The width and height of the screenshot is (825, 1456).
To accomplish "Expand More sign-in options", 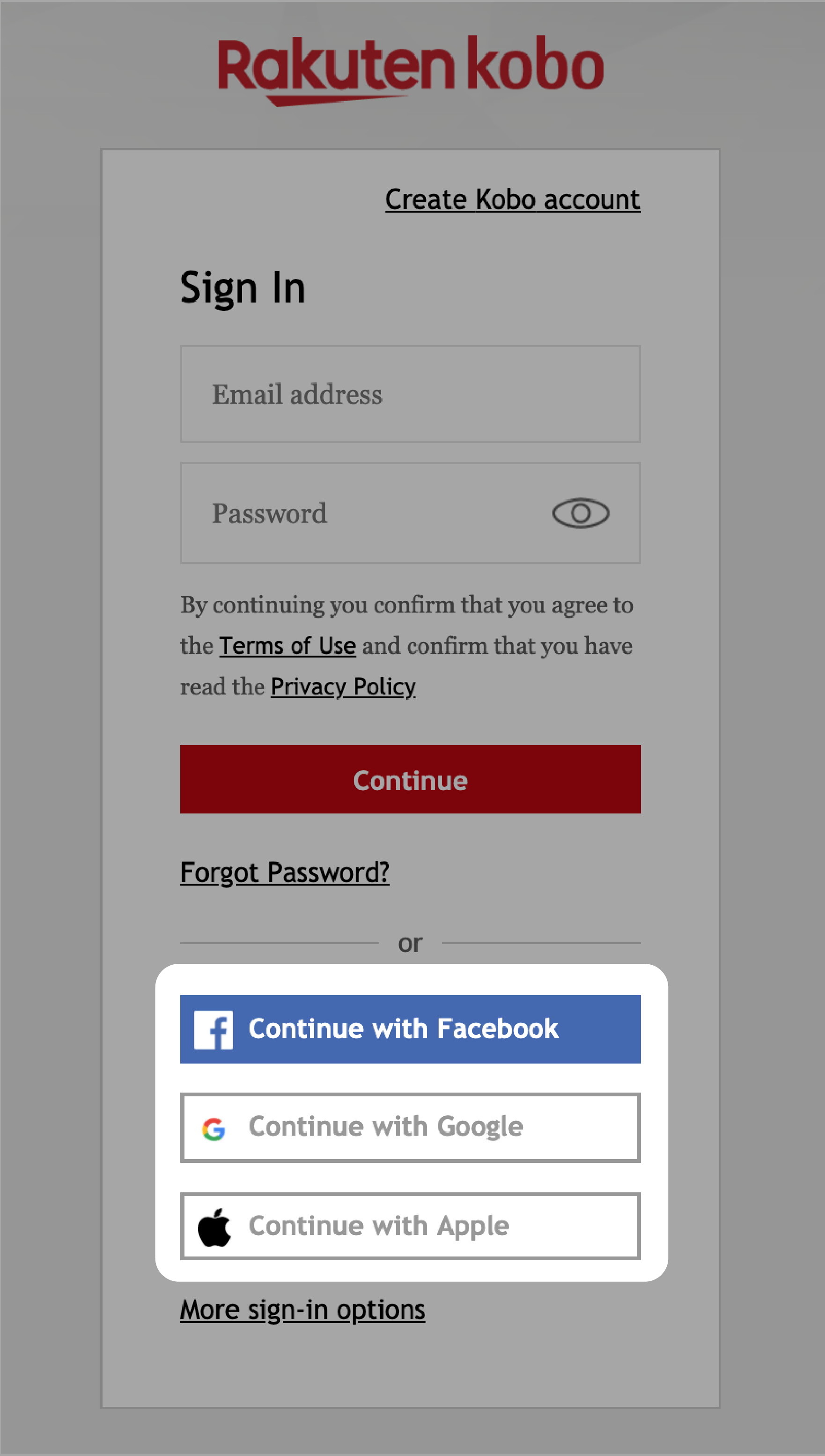I will point(302,1310).
